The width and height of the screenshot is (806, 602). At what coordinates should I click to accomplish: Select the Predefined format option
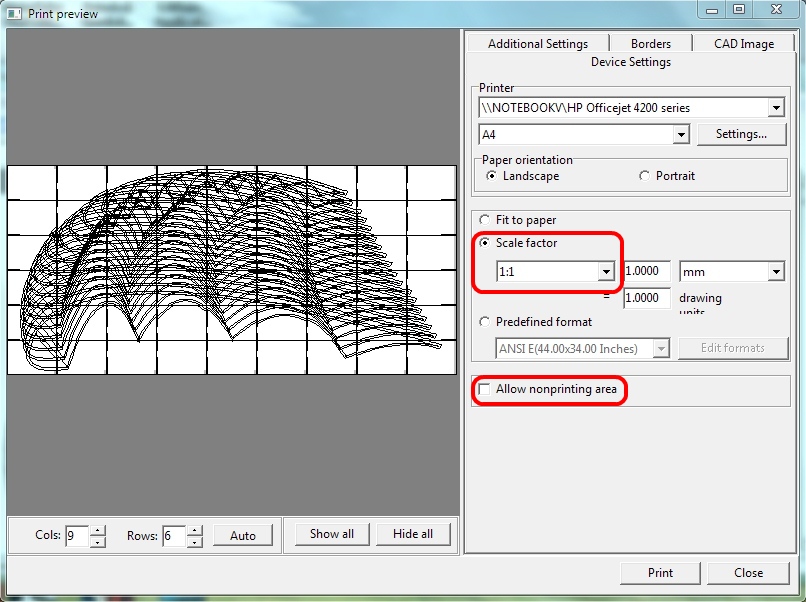tap(486, 322)
